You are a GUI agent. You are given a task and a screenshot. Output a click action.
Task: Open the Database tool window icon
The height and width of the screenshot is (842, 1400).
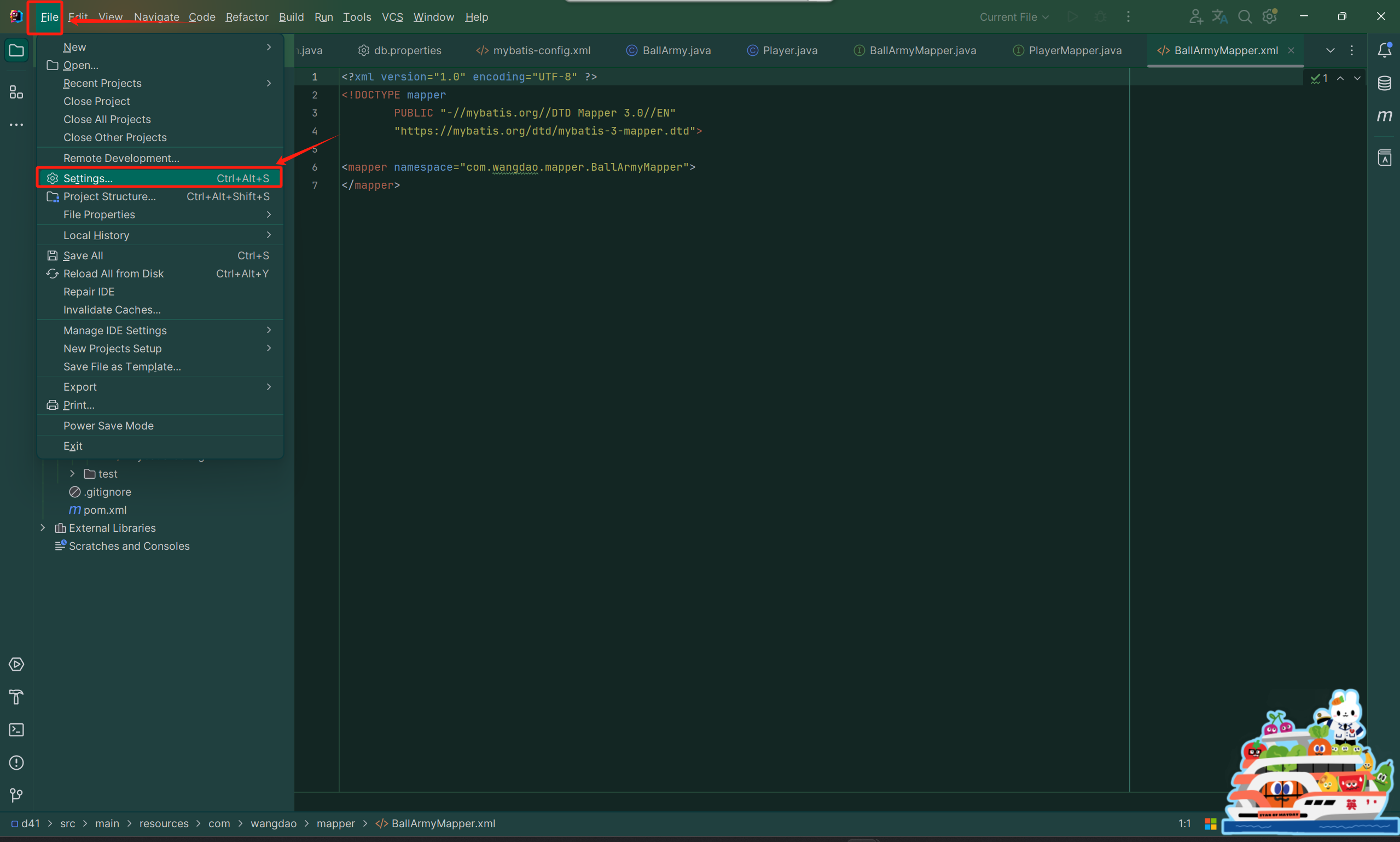point(1384,83)
